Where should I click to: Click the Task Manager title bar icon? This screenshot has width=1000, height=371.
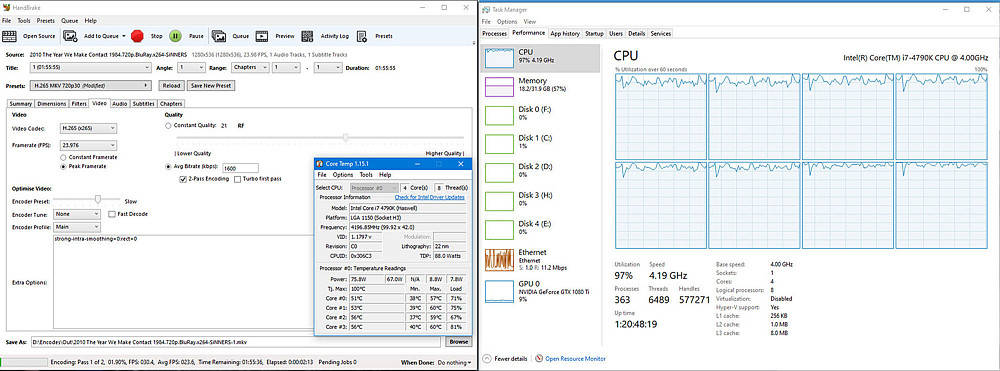pos(487,9)
